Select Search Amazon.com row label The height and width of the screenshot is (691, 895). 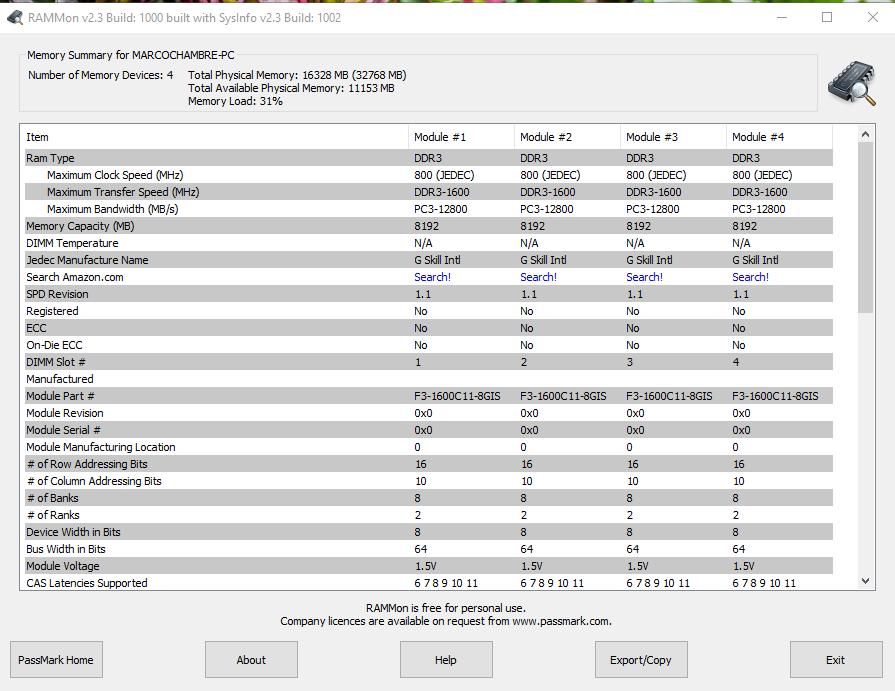[x=75, y=277]
